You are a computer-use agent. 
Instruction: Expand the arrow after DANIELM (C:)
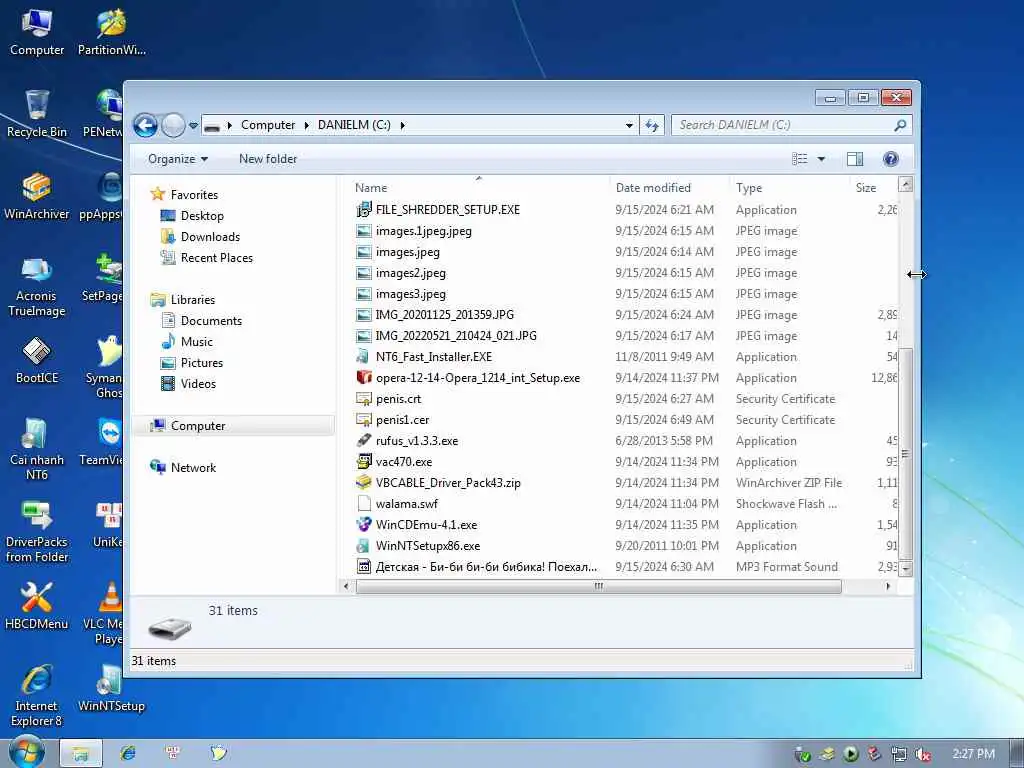tap(402, 125)
